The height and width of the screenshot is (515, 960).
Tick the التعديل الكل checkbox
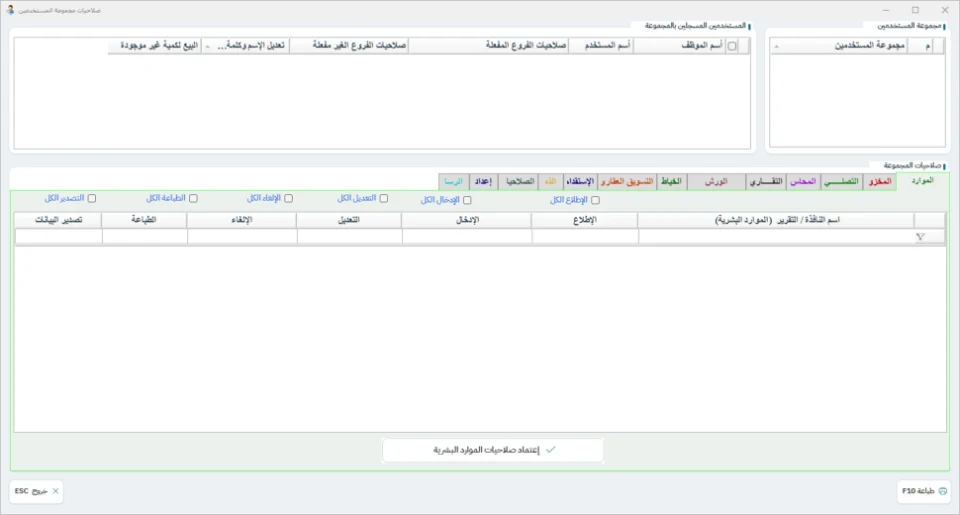[x=384, y=198]
